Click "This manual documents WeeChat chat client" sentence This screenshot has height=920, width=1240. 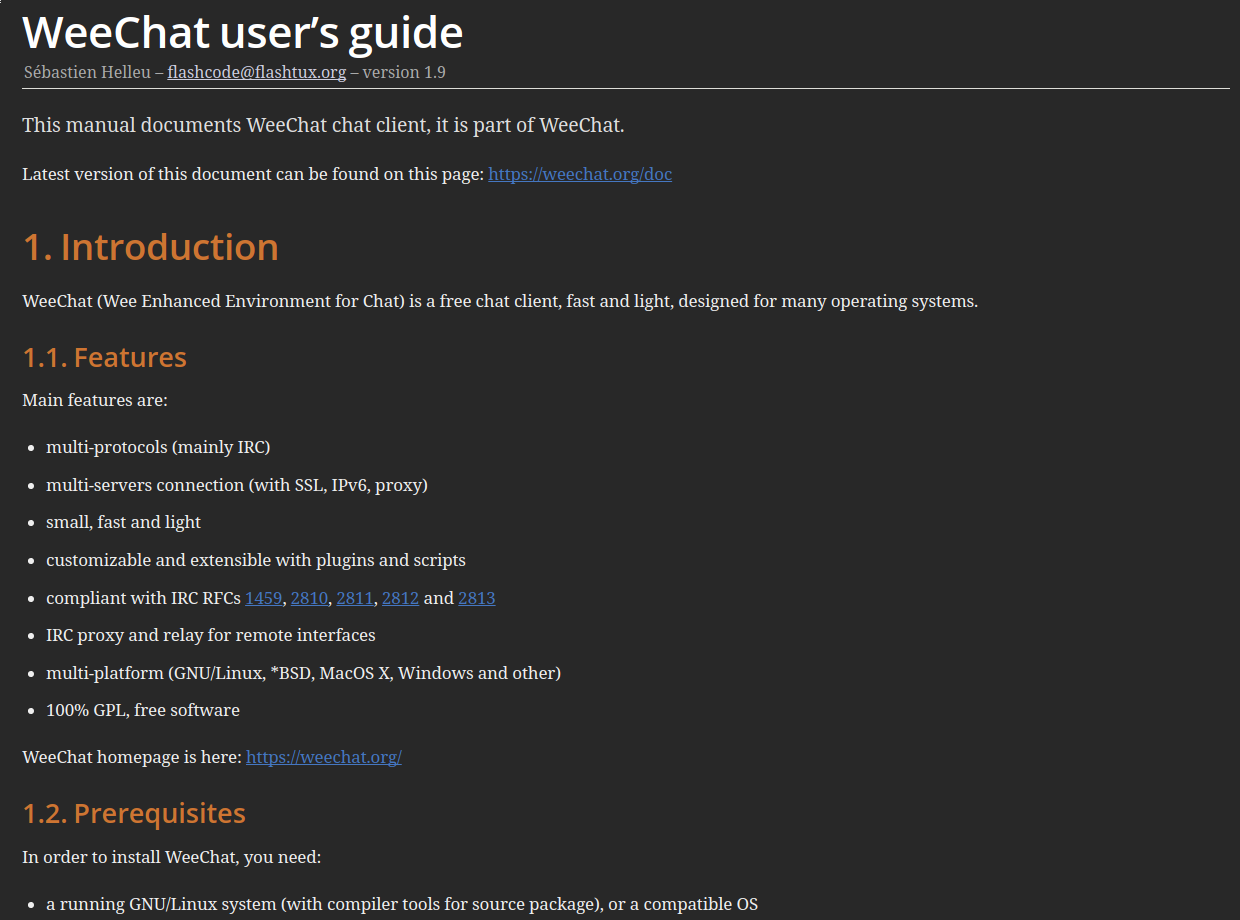click(x=323, y=125)
